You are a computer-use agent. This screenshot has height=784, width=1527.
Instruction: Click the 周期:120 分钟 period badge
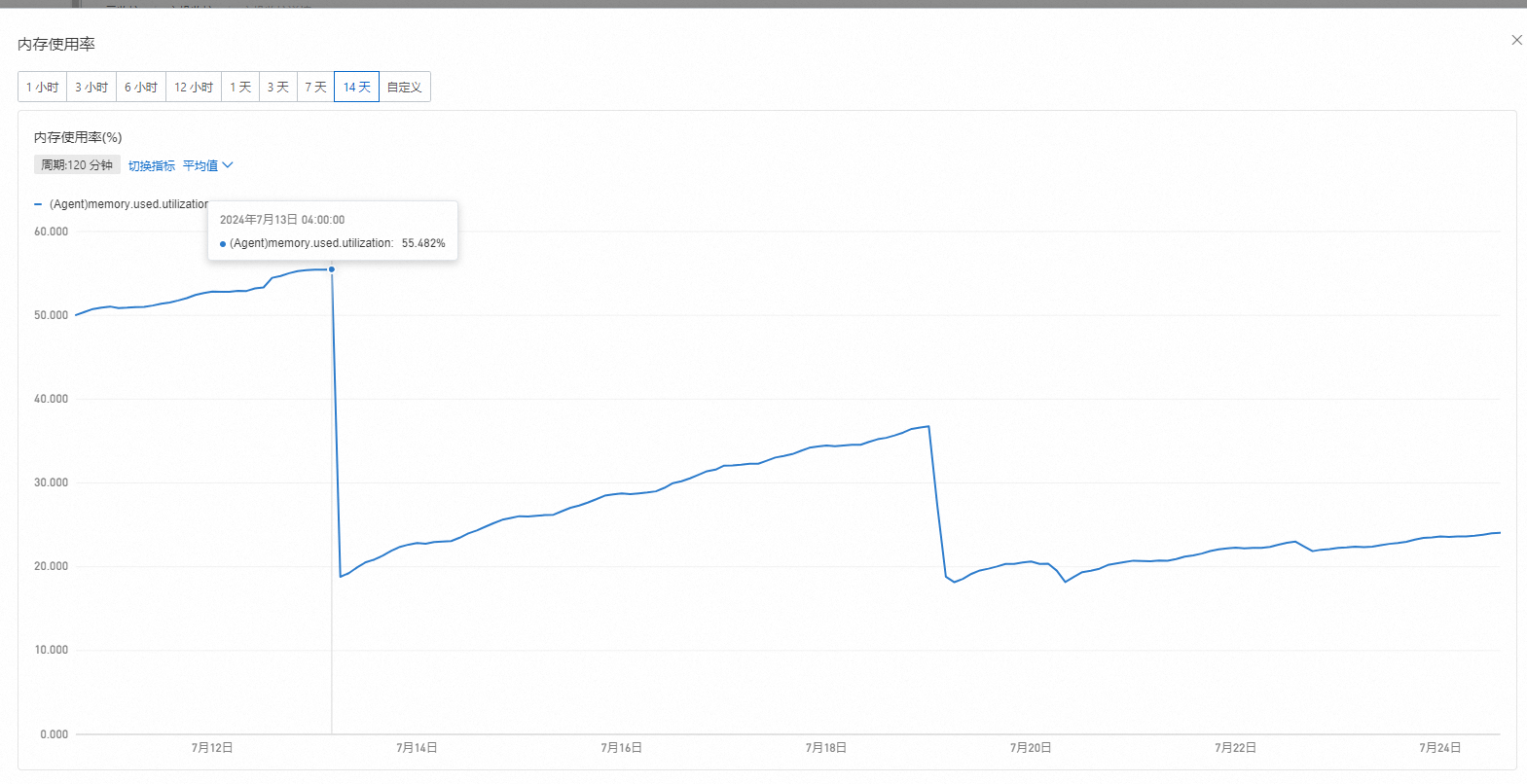(77, 165)
